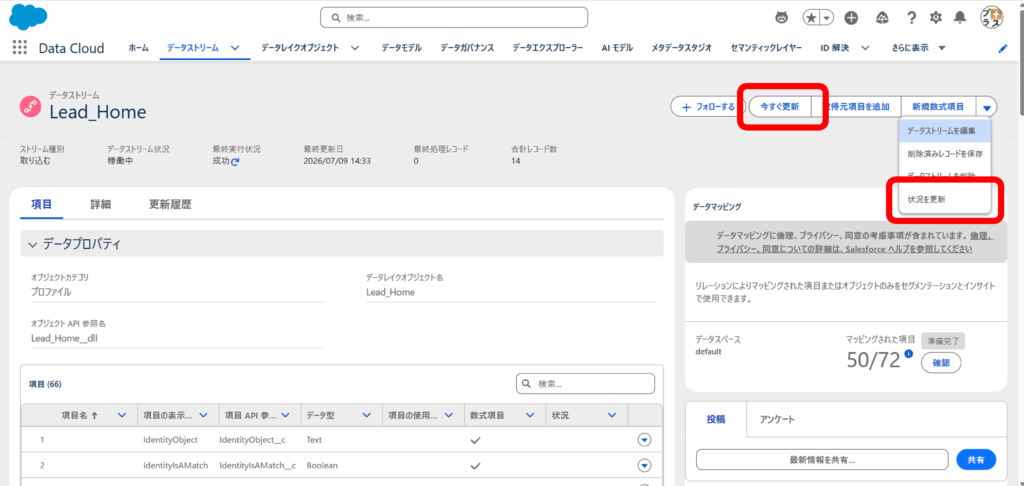Open the global actions plus icon
The image size is (1024, 486).
coord(852,18)
